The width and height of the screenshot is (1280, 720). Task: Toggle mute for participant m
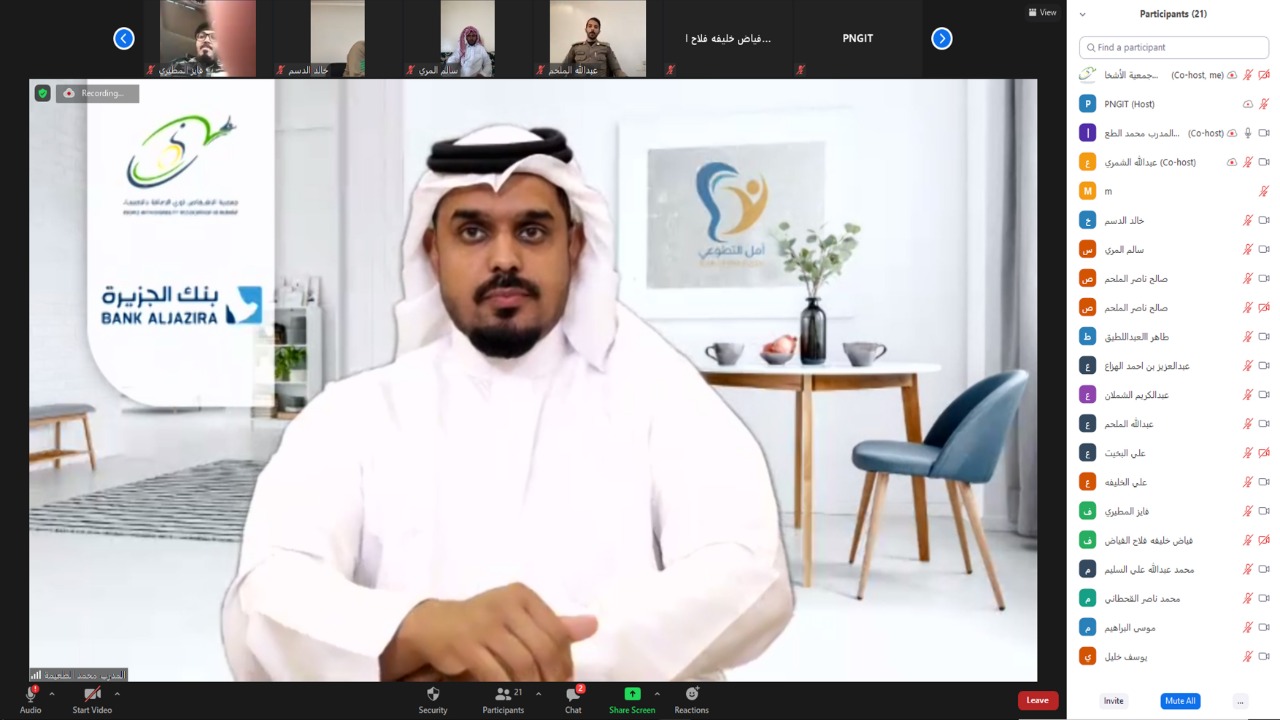pos(1264,191)
